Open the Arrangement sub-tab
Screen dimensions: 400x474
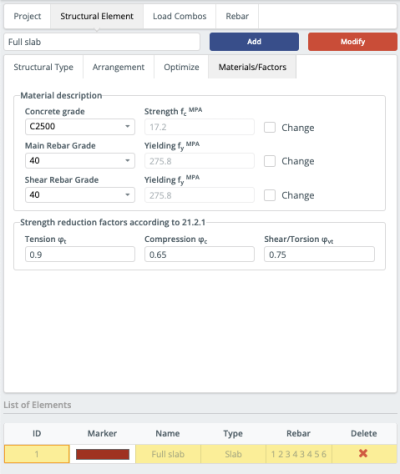(x=118, y=67)
